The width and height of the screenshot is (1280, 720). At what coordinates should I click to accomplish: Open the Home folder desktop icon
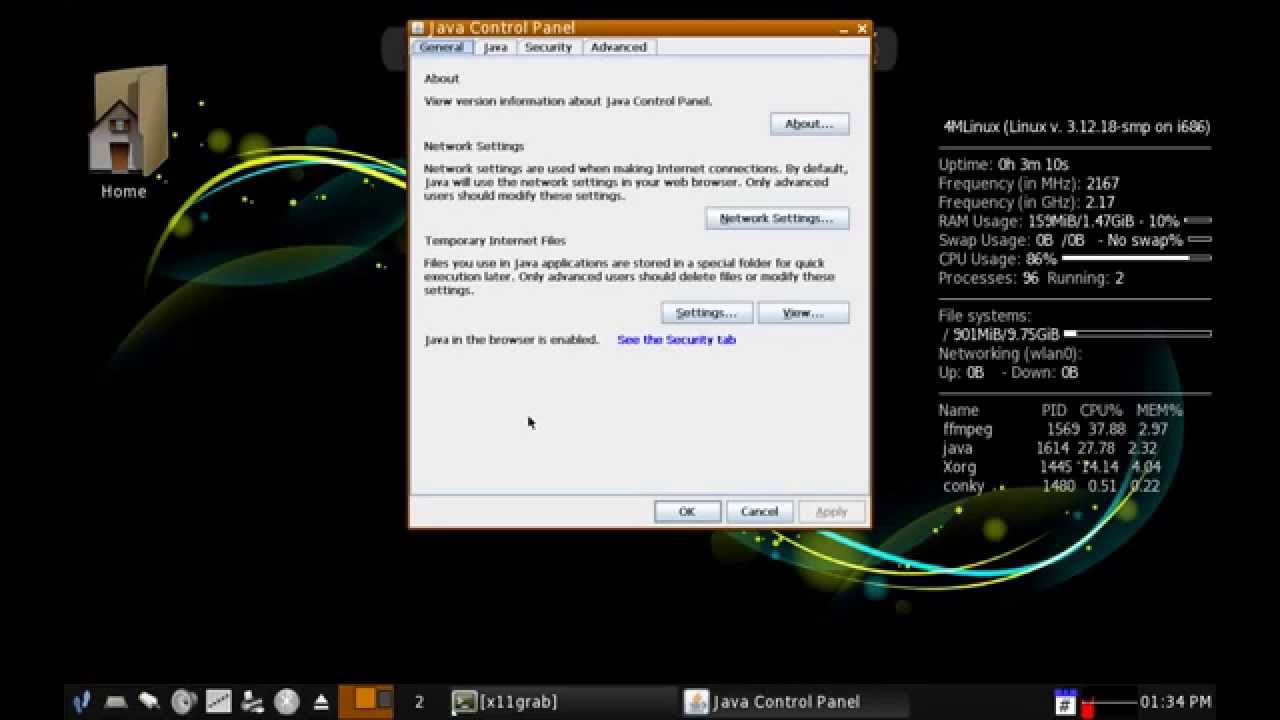pos(124,132)
